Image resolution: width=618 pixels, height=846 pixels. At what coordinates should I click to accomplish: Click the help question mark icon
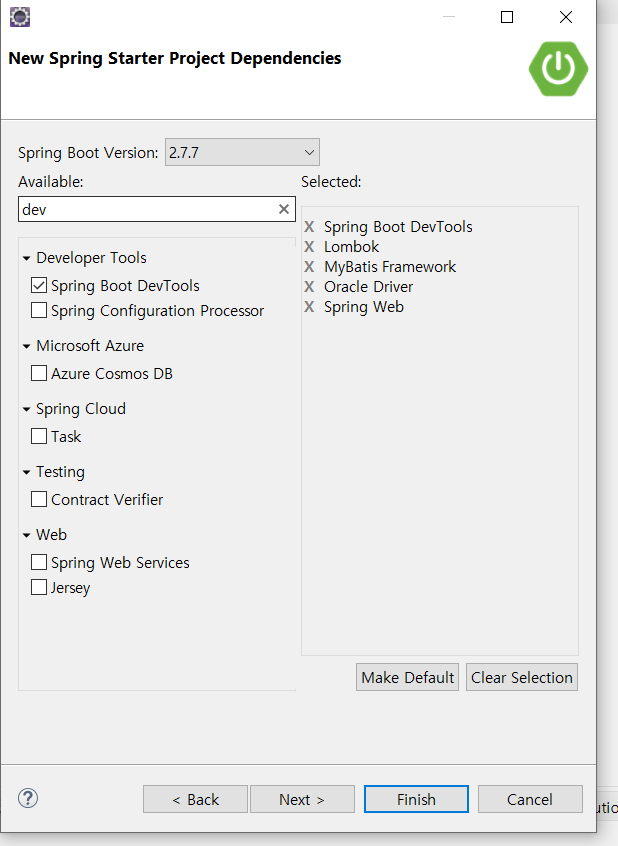28,798
